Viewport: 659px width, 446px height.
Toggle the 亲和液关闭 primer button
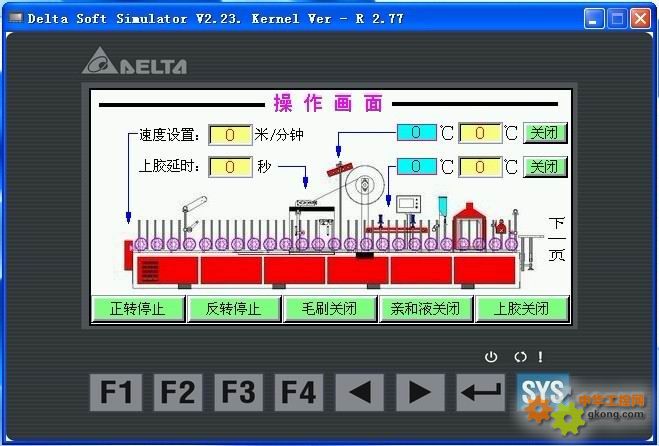tap(425, 309)
